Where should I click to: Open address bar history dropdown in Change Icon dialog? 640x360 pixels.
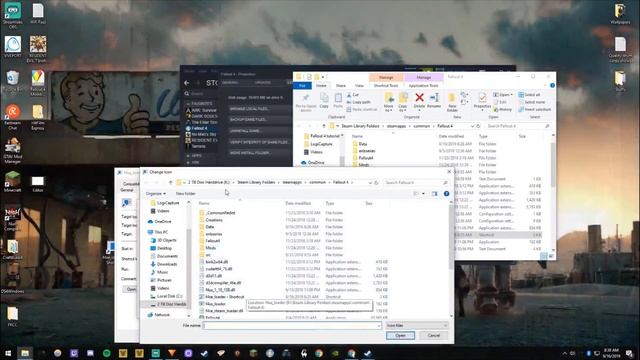(x=370, y=182)
